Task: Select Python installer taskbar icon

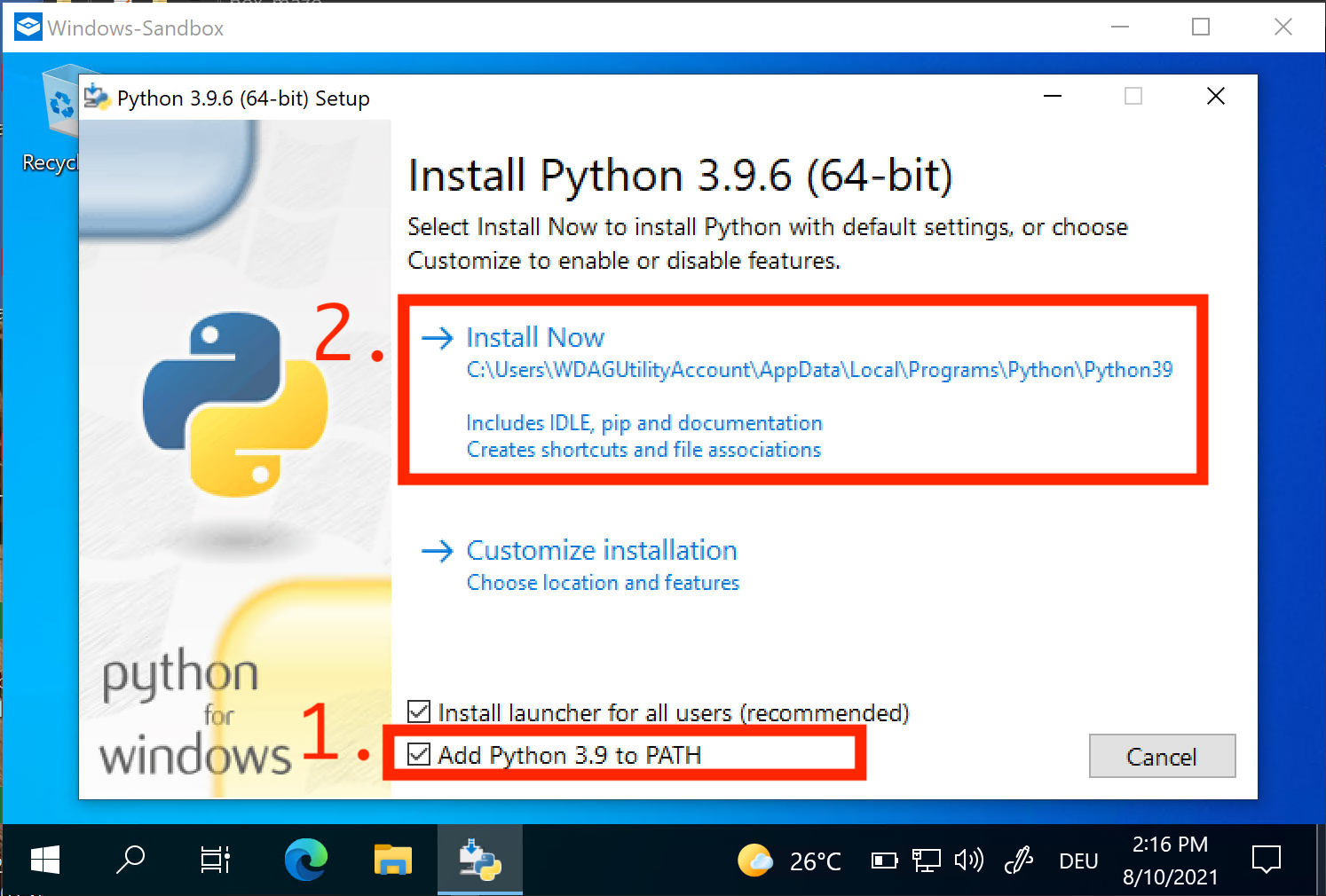Action: [480, 861]
